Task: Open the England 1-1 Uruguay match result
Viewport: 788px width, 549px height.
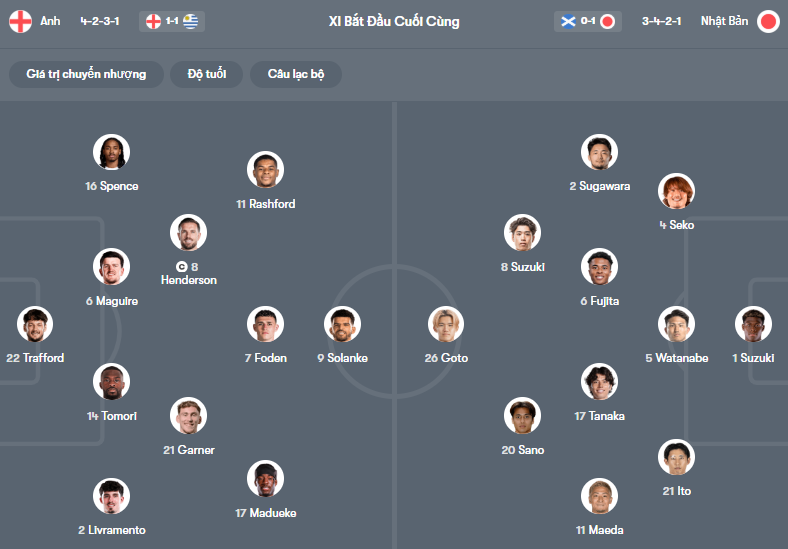Action: [170, 21]
